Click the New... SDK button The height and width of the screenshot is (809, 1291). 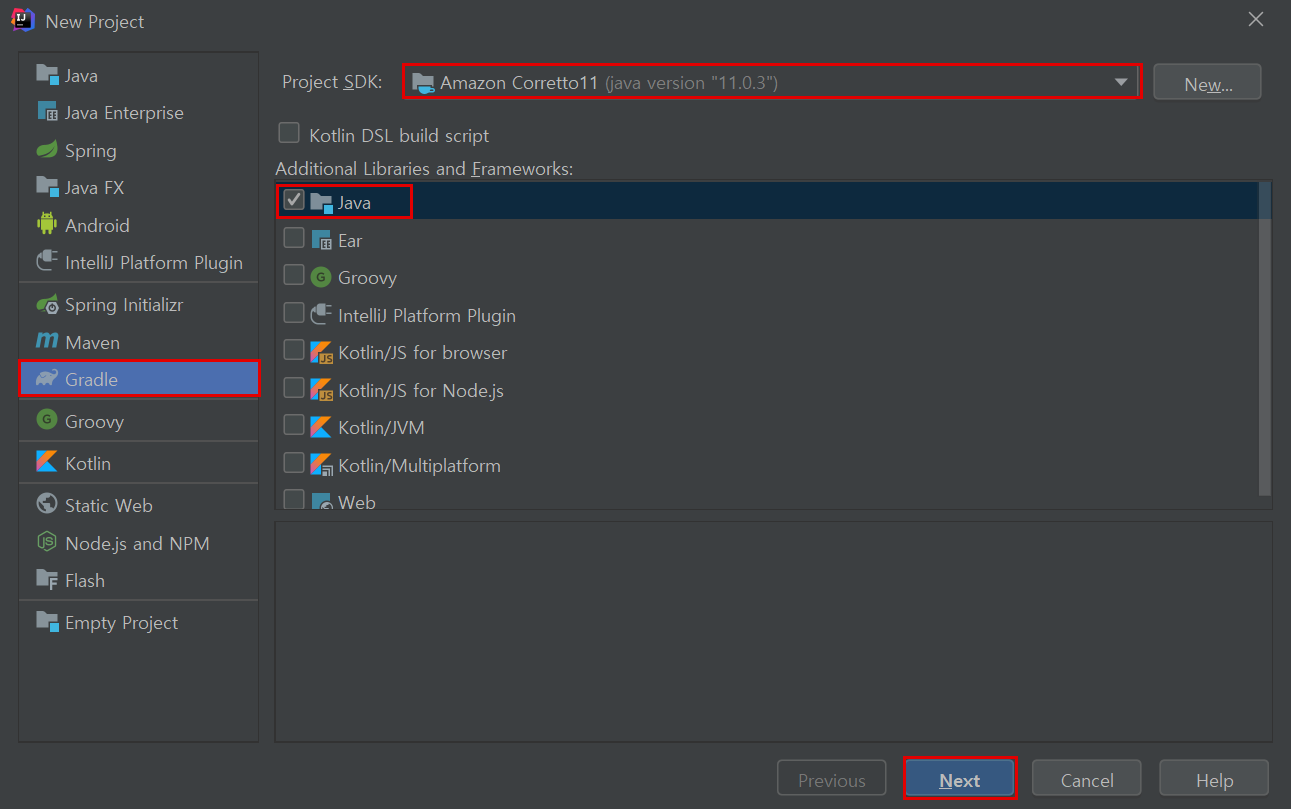1207,82
